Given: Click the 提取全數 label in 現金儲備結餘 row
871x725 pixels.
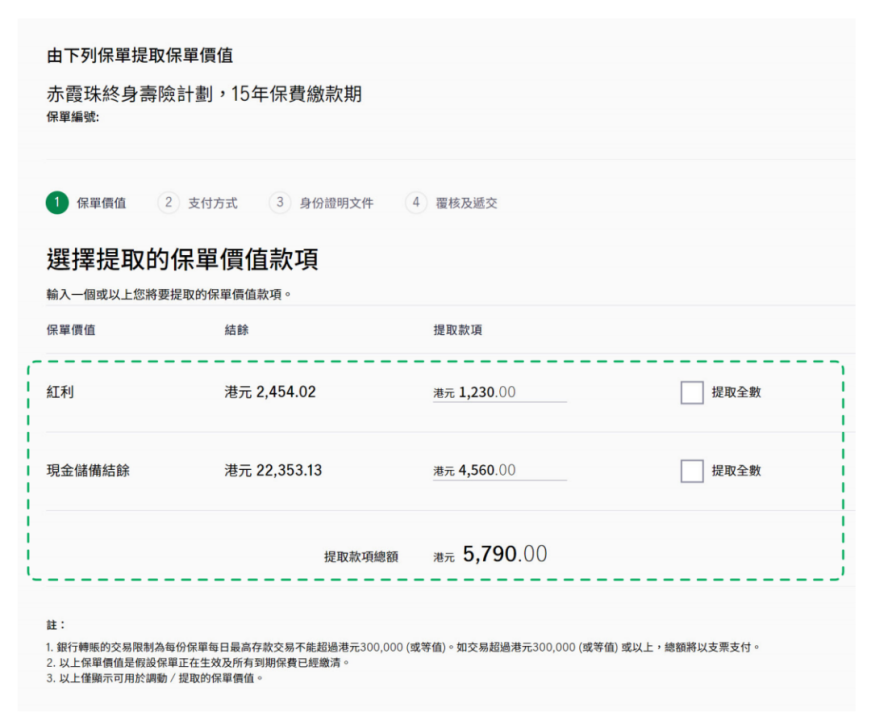Looking at the screenshot, I should pyautogui.click(x=736, y=471).
